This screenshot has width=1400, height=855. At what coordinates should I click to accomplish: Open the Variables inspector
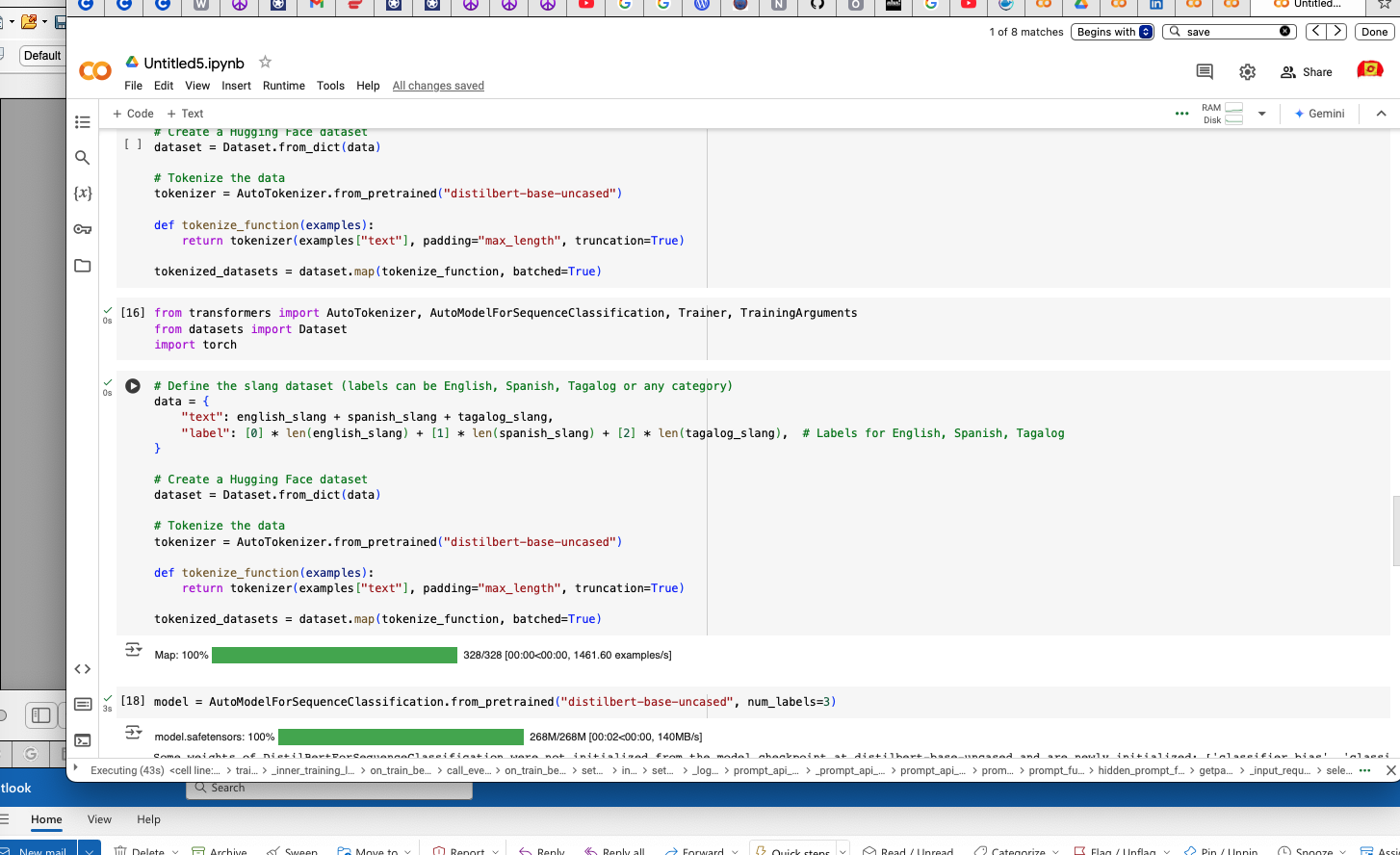(83, 193)
